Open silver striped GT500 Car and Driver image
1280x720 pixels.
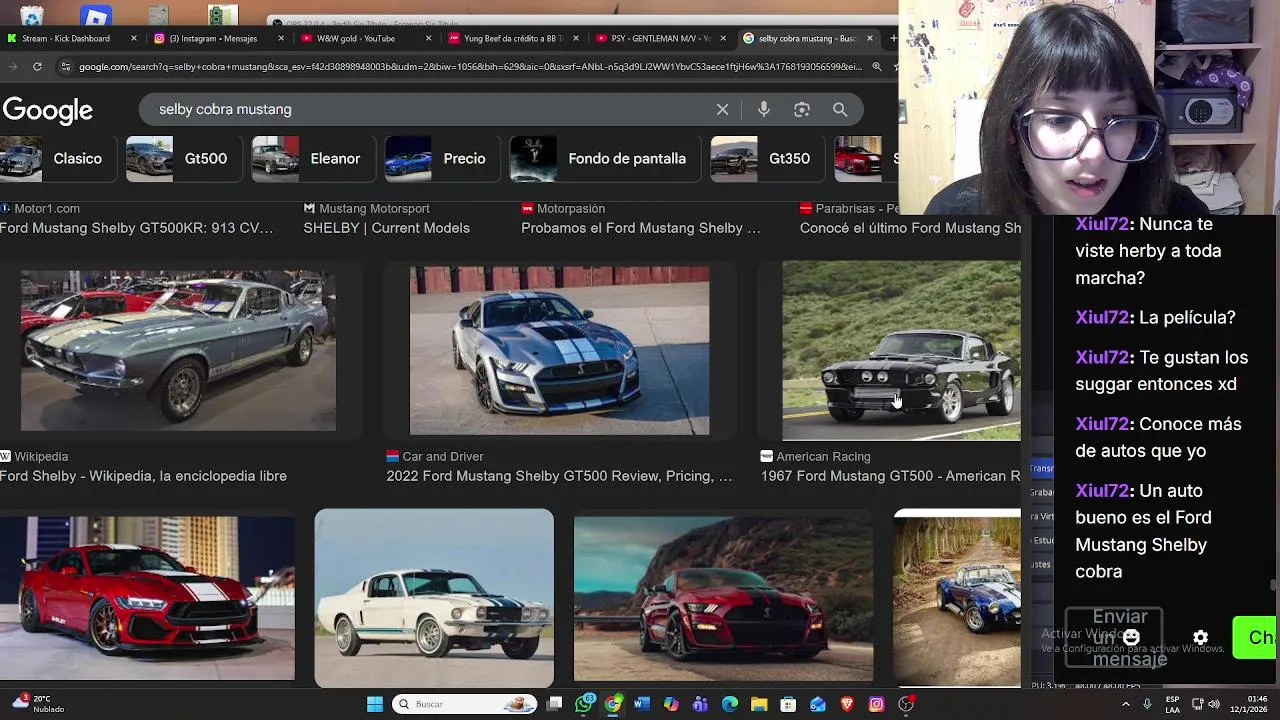[559, 350]
